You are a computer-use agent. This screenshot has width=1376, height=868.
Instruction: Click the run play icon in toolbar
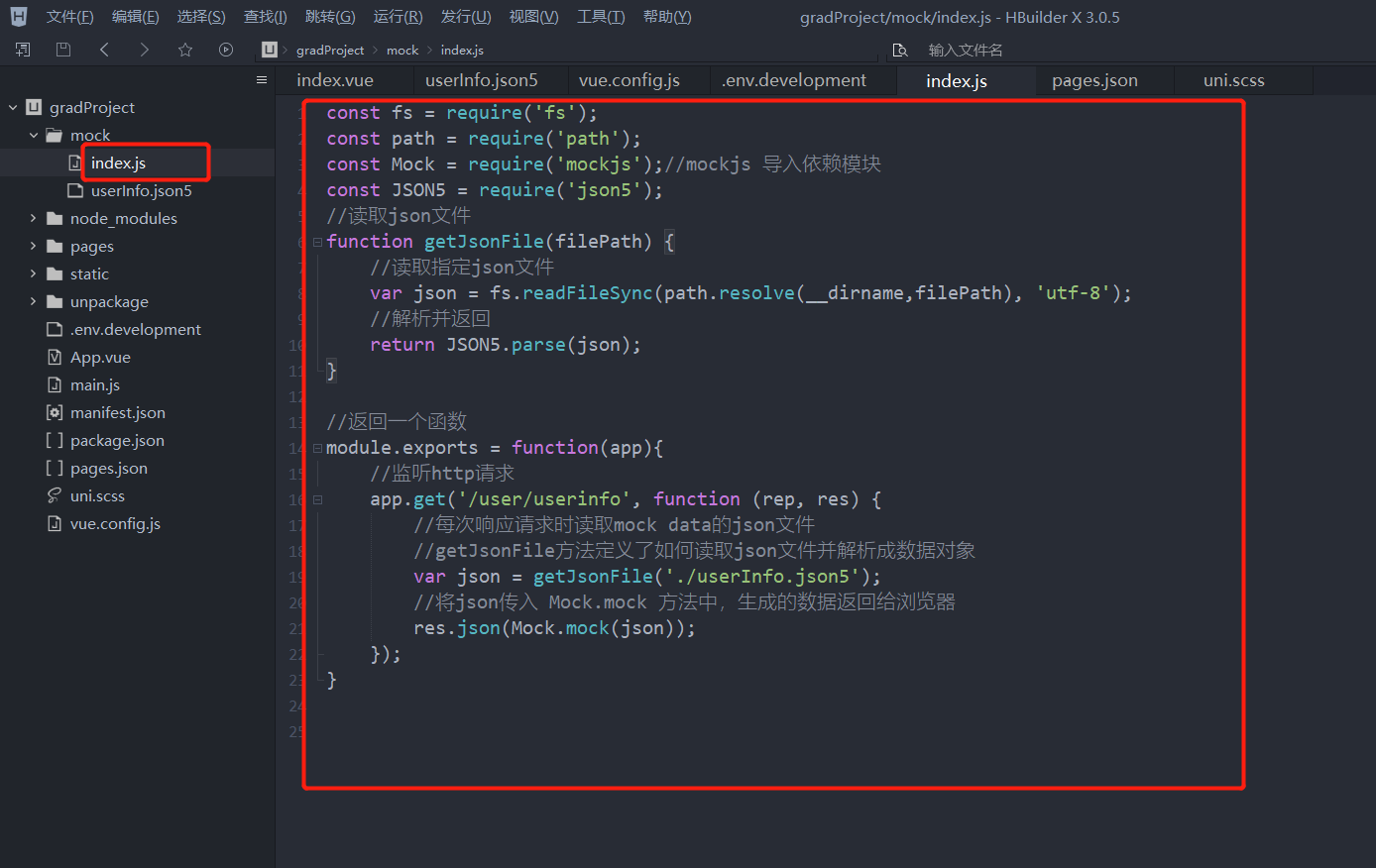pos(226,50)
